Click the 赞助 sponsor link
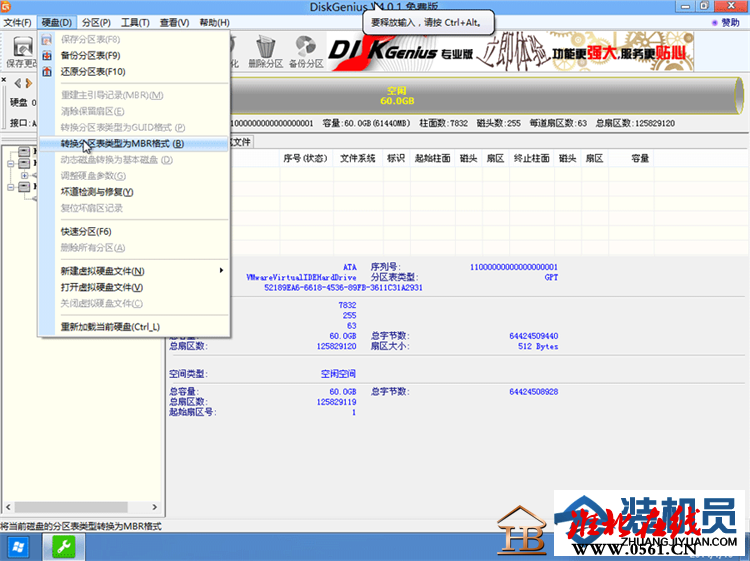This screenshot has width=750, height=561. click(727, 22)
